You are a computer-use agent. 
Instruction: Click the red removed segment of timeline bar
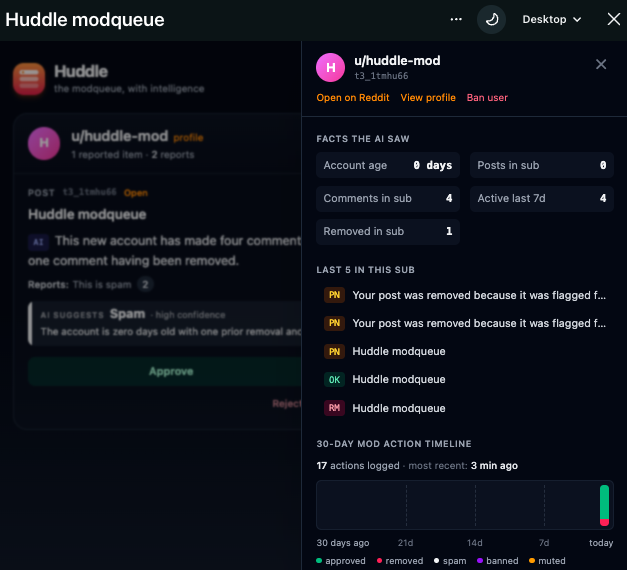(x=604, y=522)
